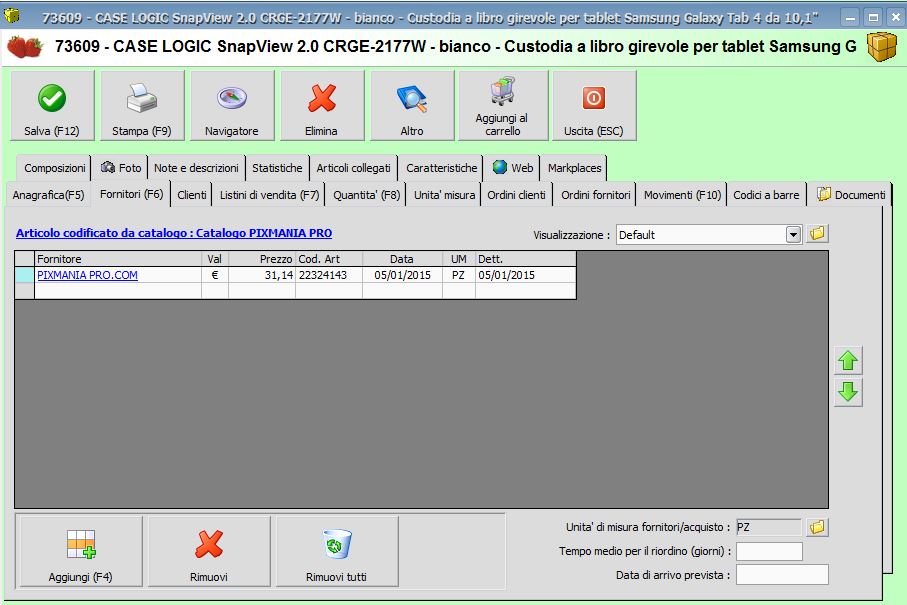
Task: Select the PZ unit cell in the row
Action: pyautogui.click(x=459, y=275)
